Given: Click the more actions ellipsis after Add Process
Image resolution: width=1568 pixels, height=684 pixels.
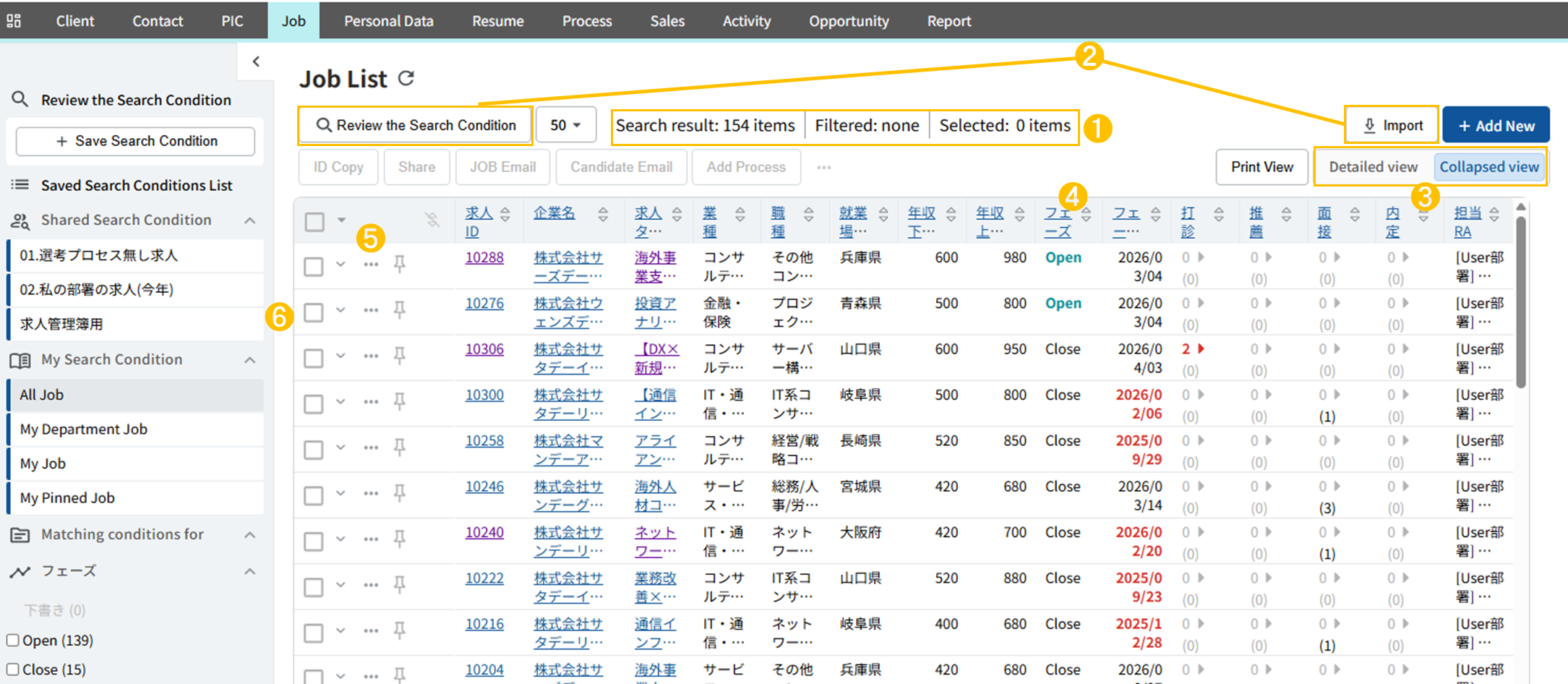Looking at the screenshot, I should pos(823,168).
